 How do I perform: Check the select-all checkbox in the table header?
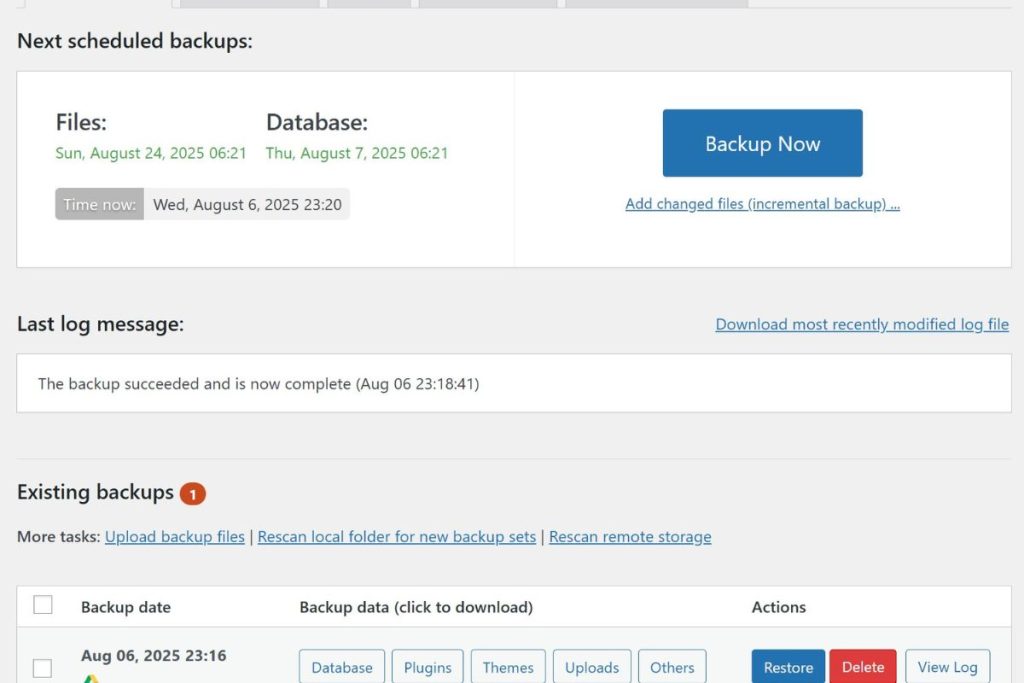click(42, 604)
